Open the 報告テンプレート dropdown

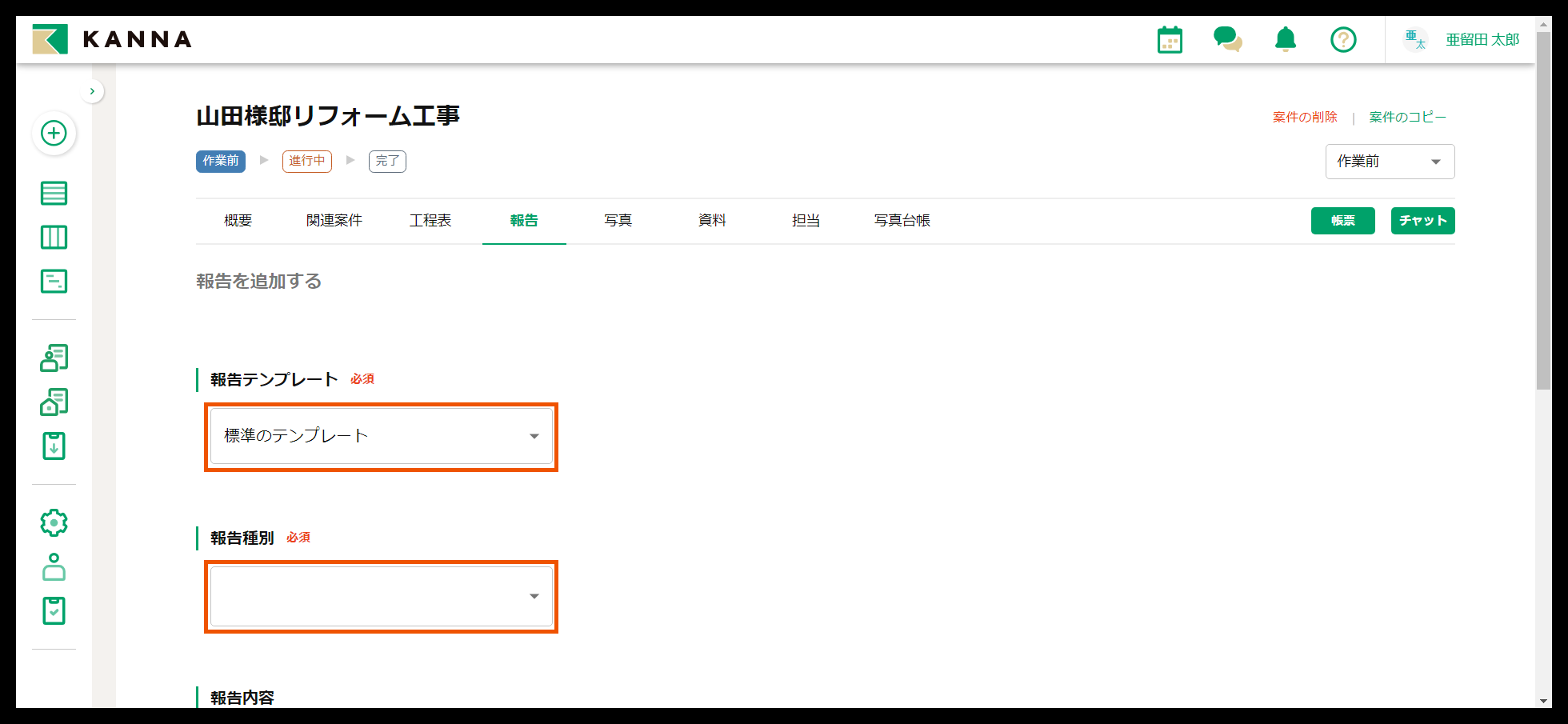point(381,436)
